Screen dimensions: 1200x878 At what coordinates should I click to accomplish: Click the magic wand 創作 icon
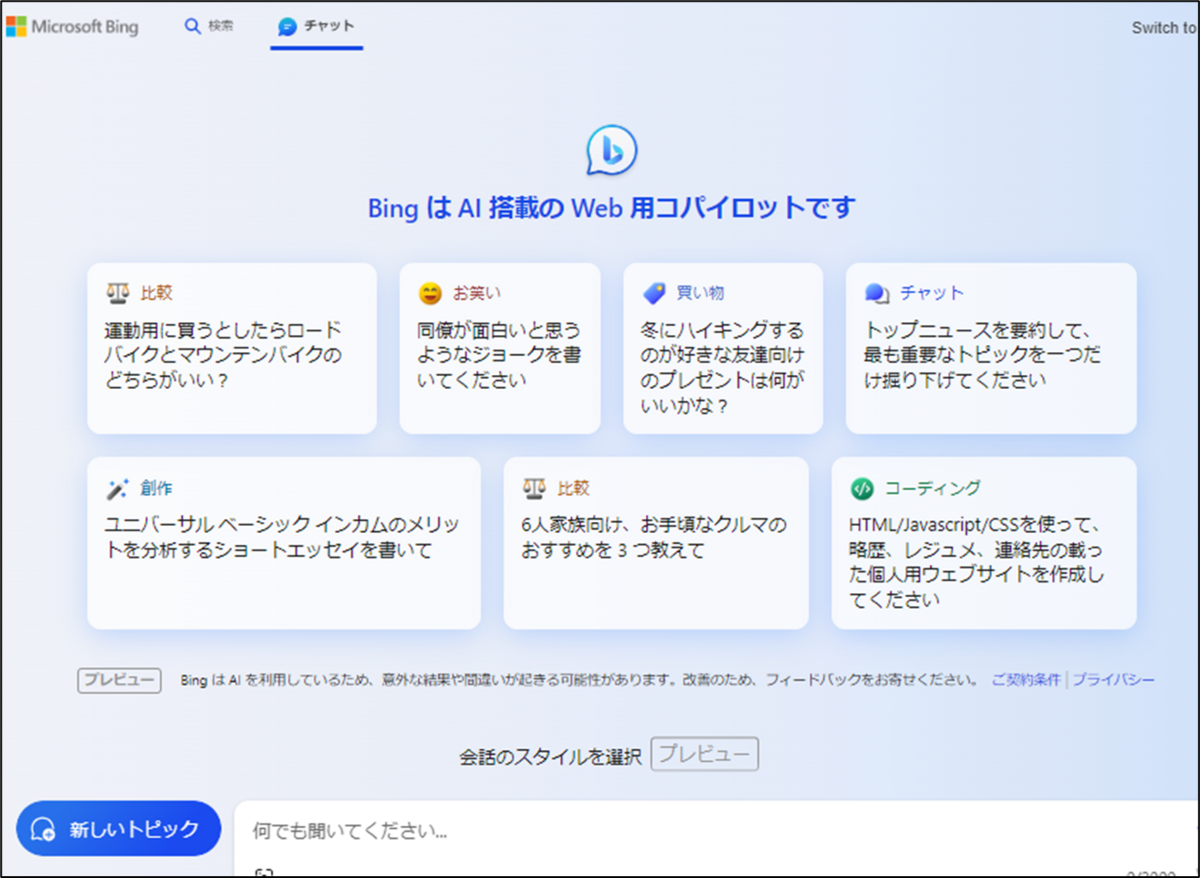coord(118,489)
